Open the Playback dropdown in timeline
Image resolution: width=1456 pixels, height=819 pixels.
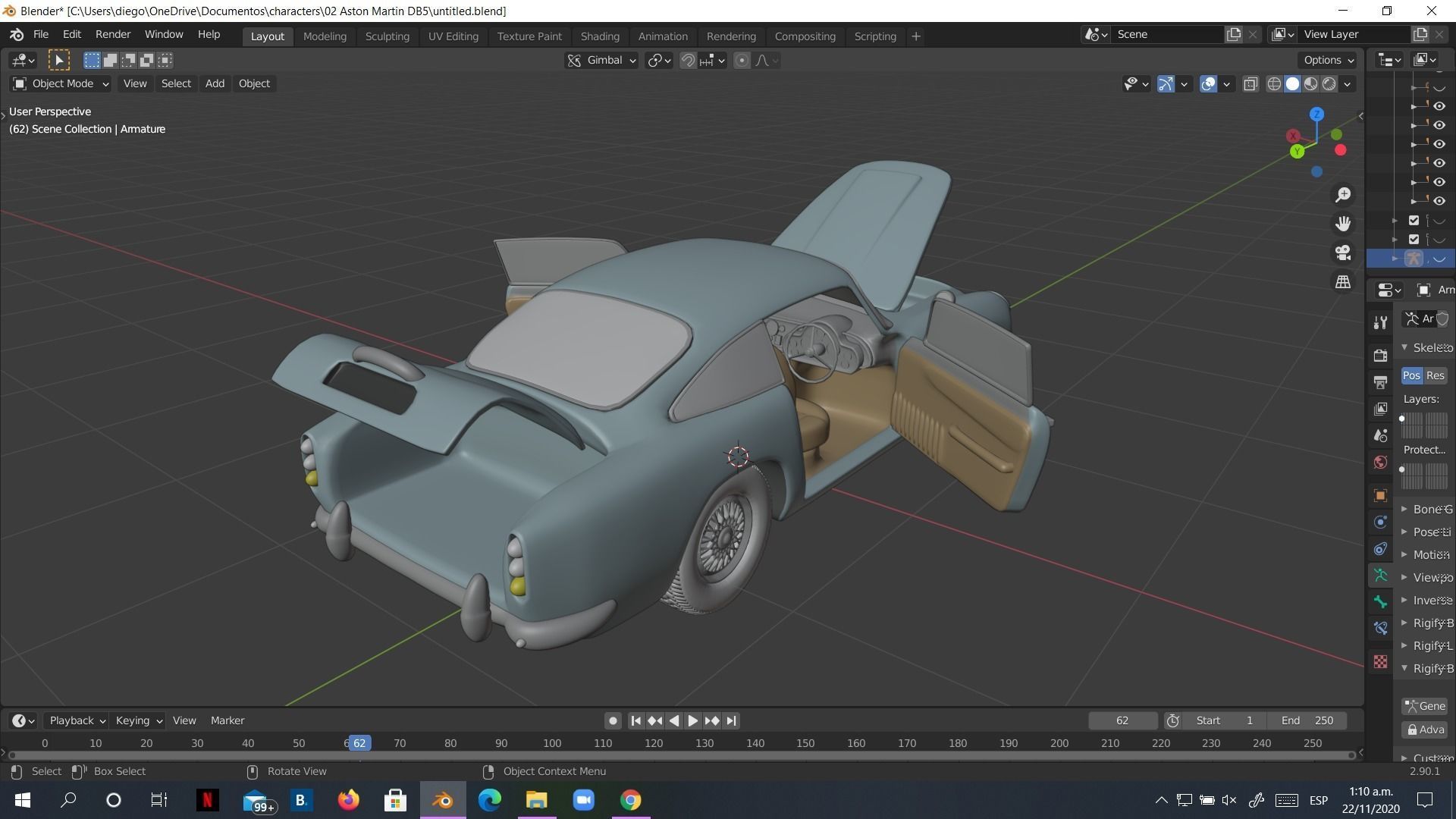tap(76, 720)
